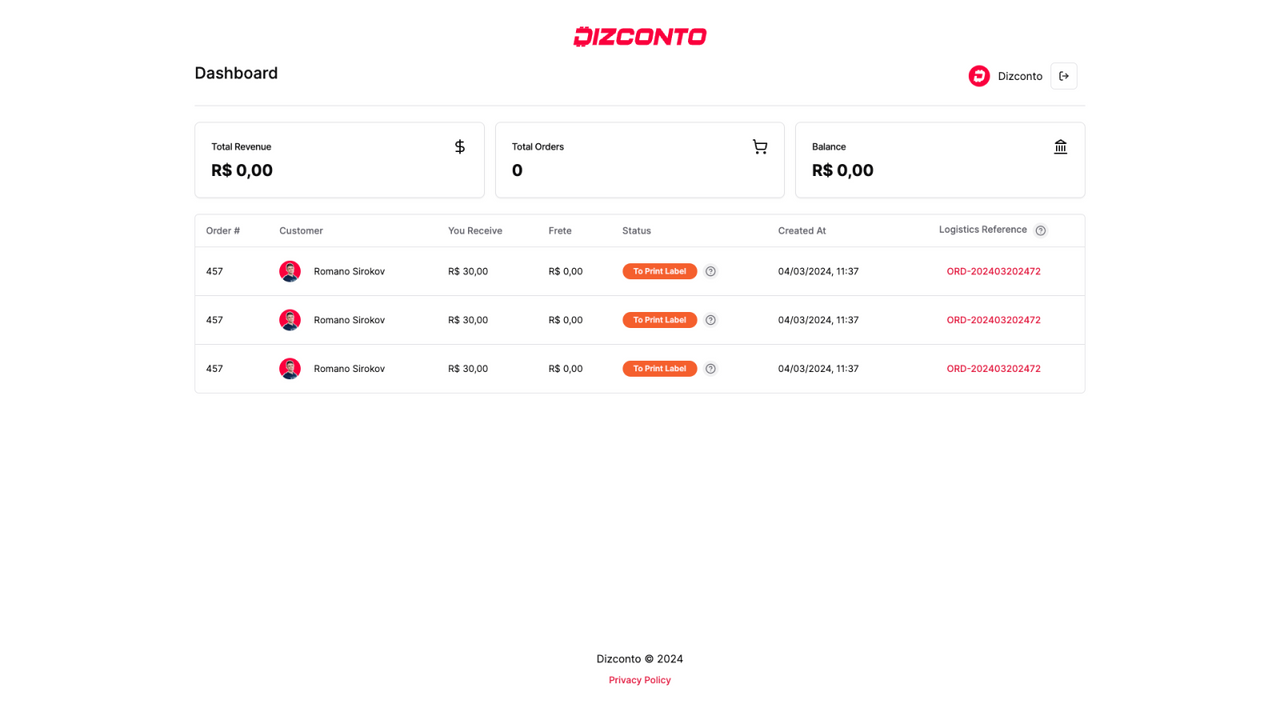The height and width of the screenshot is (720, 1280).
Task: Click the Logistics Reference column header text
Action: [x=983, y=230]
